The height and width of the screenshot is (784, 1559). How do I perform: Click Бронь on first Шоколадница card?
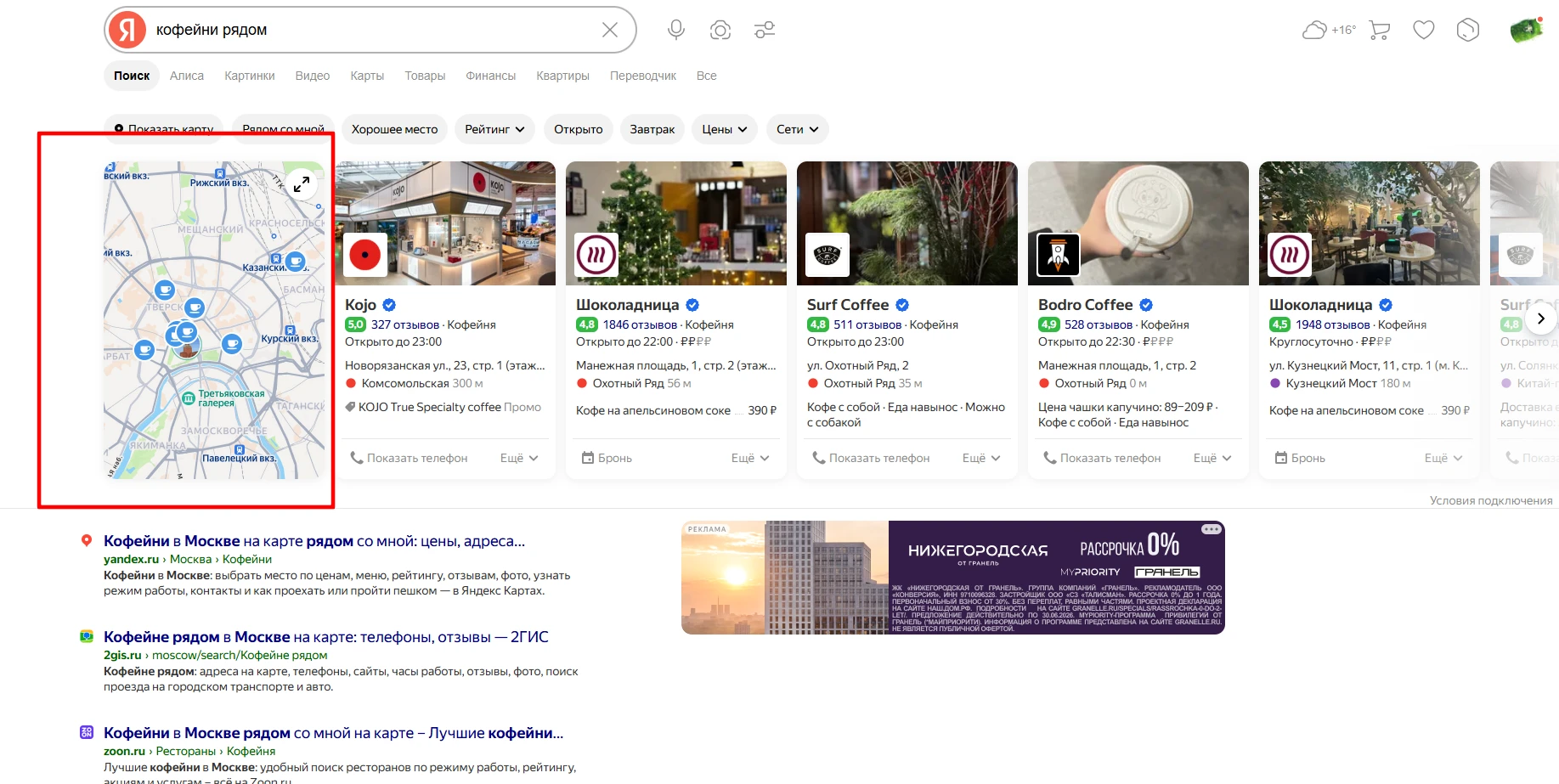pos(607,458)
